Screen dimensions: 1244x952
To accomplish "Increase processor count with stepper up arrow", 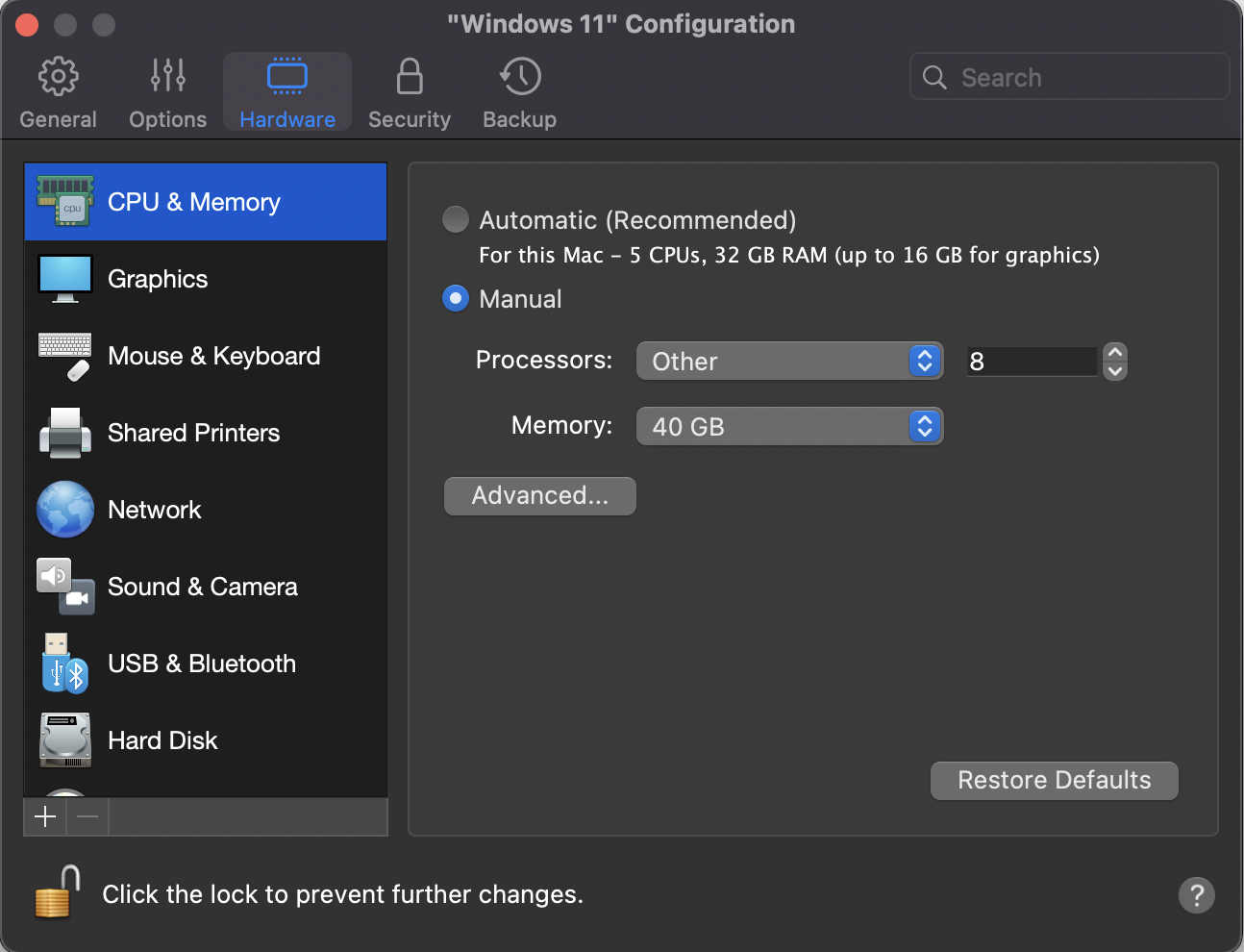I will (x=1115, y=353).
